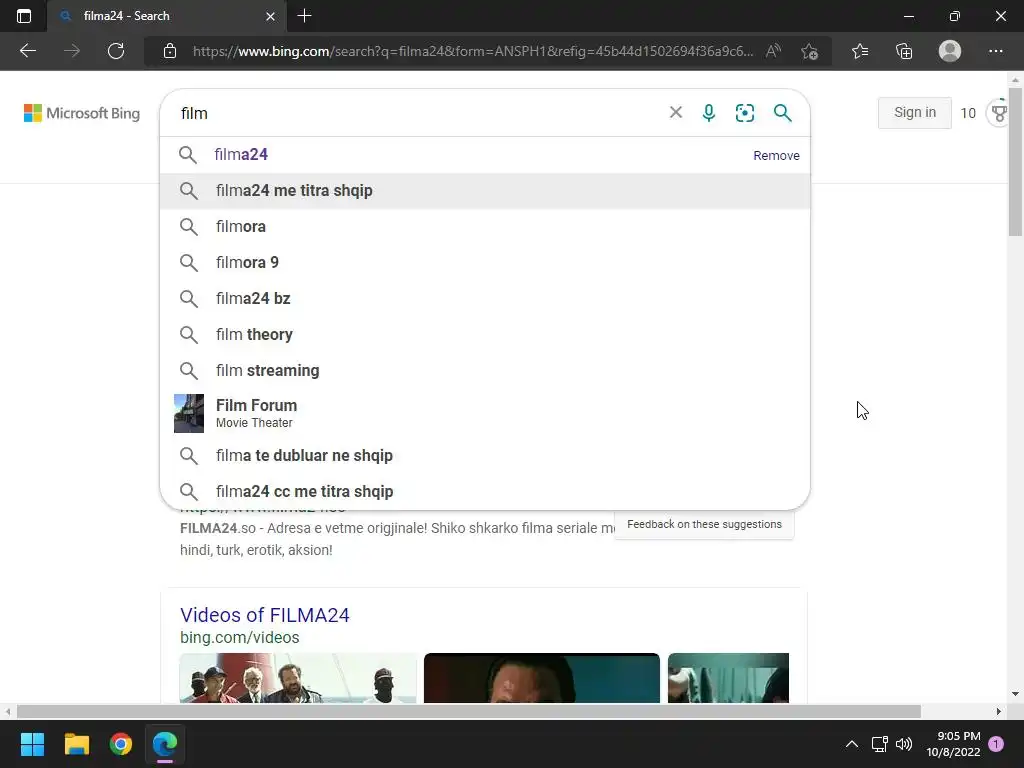Start voice search with microphone icon
The height and width of the screenshot is (768, 1024).
point(709,113)
